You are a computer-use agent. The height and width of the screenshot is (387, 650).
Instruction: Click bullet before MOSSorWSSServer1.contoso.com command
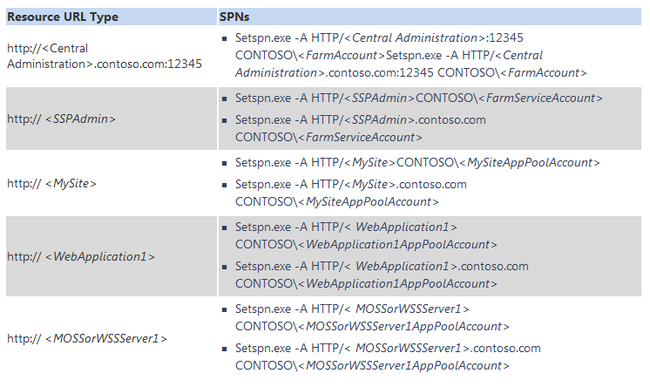point(224,349)
